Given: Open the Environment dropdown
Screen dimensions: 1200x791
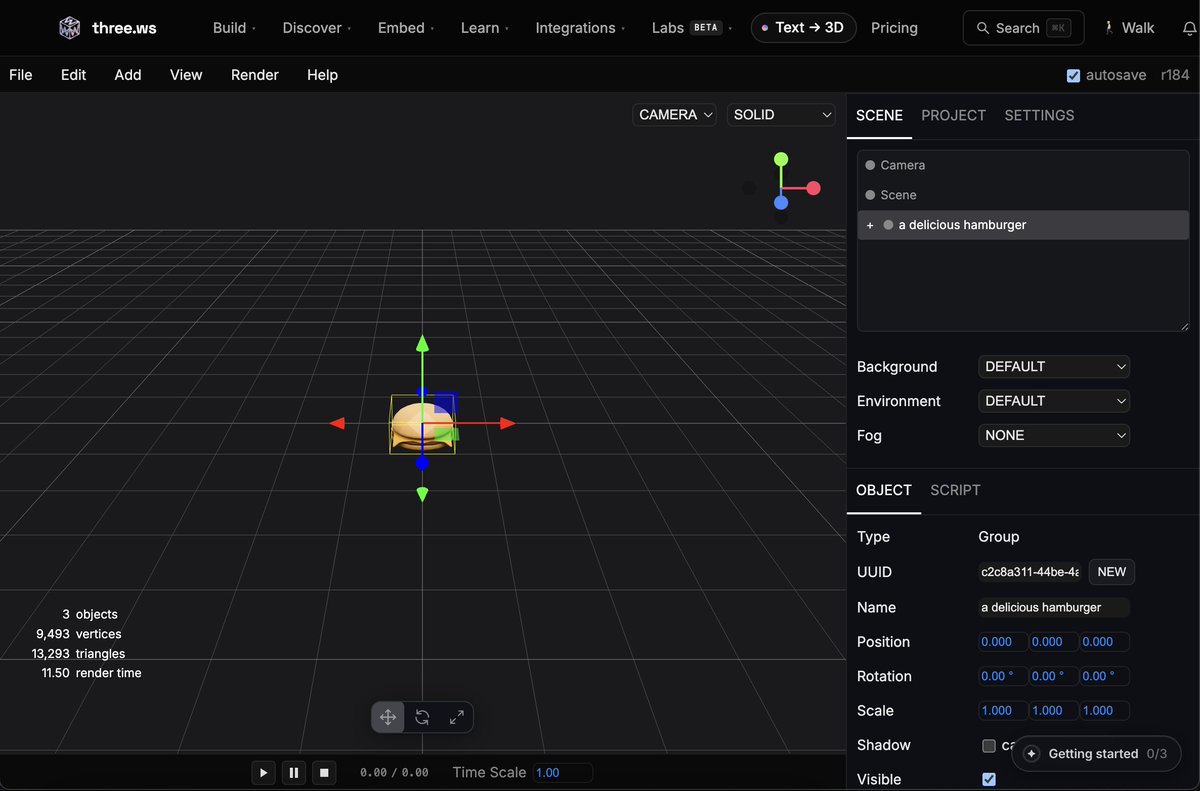Looking at the screenshot, I should pyautogui.click(x=1054, y=401).
